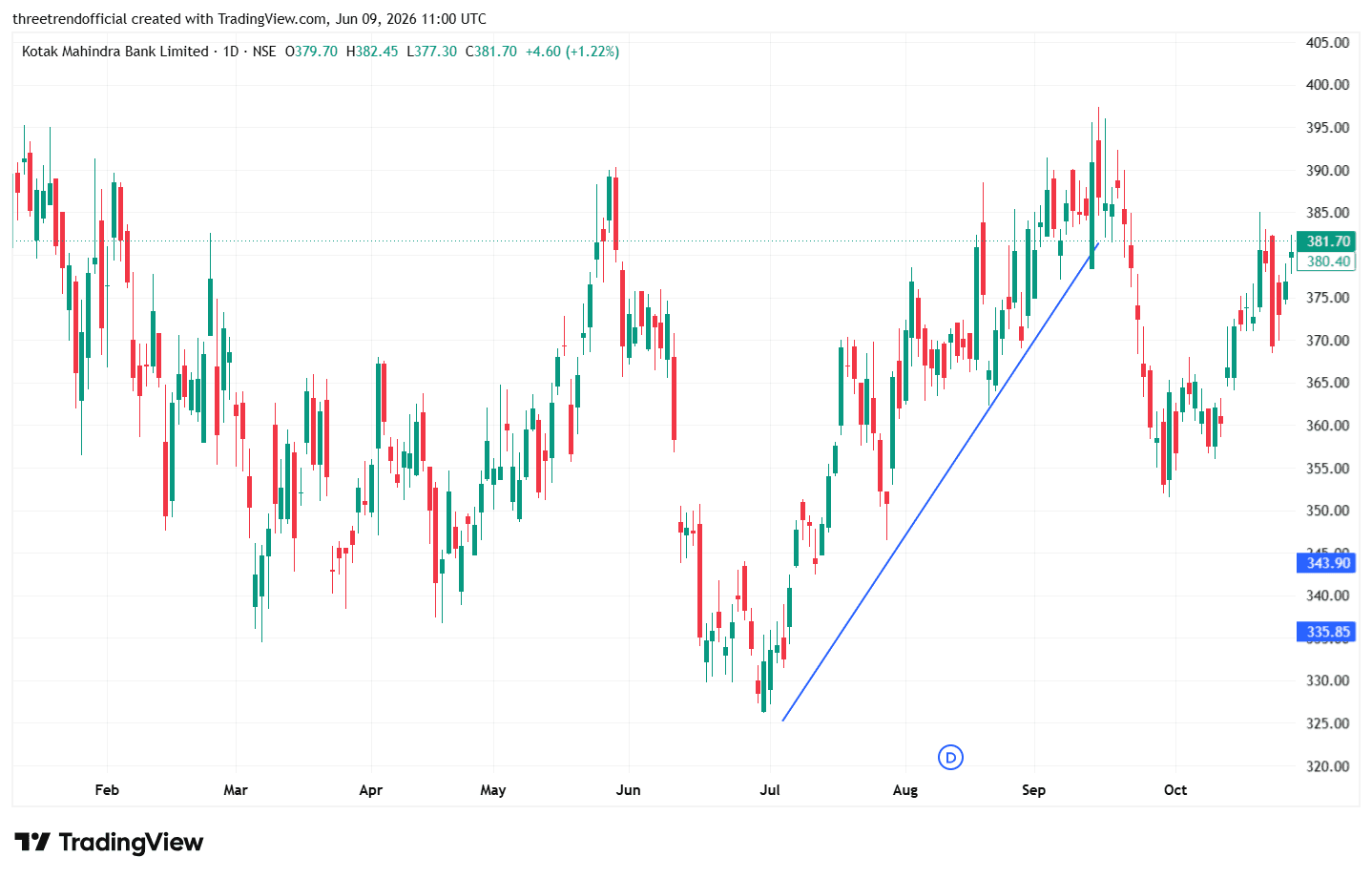Image resolution: width=1372 pixels, height=878 pixels.
Task: Click the threetrendofficial created with TradingView.com header
Action: pyautogui.click(x=250, y=19)
